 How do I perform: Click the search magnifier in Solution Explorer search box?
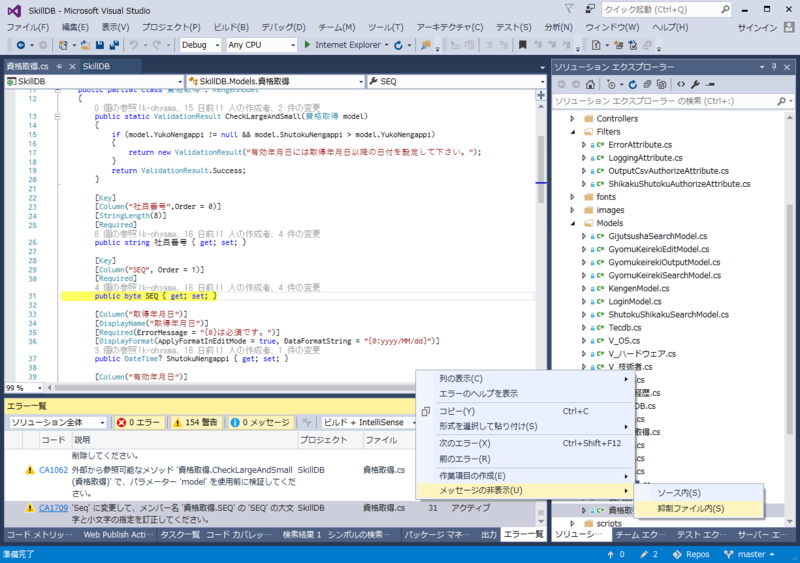(x=781, y=101)
